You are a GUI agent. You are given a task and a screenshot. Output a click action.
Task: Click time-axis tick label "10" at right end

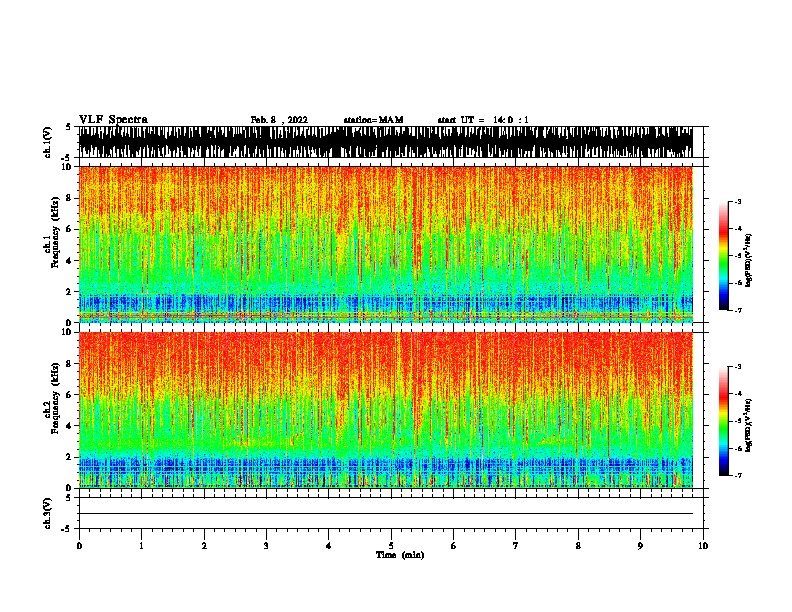point(703,545)
